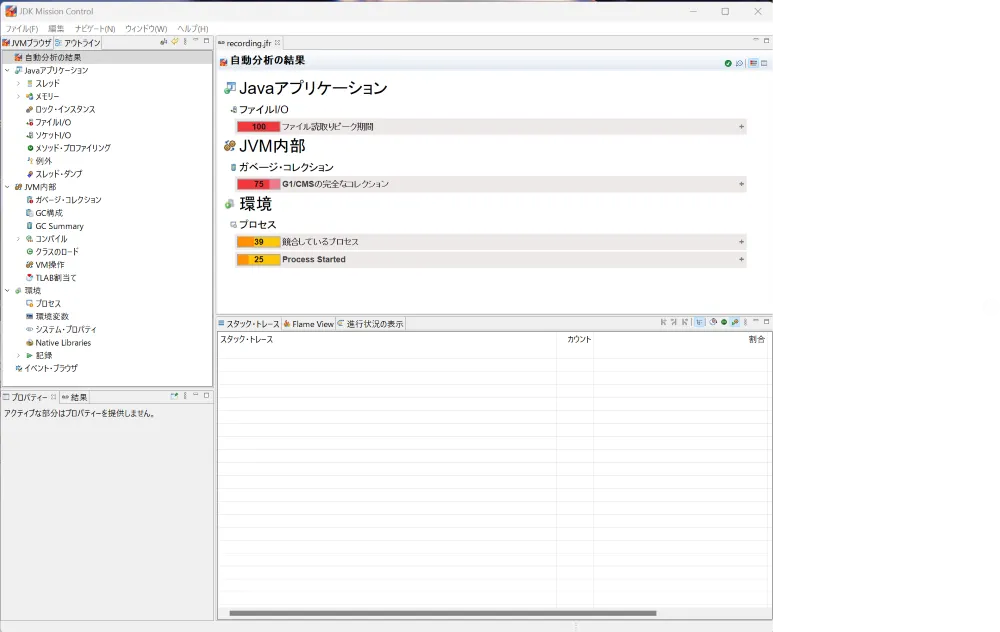Open クラスのロード page icon
The width and height of the screenshot is (1000, 632).
(29, 252)
